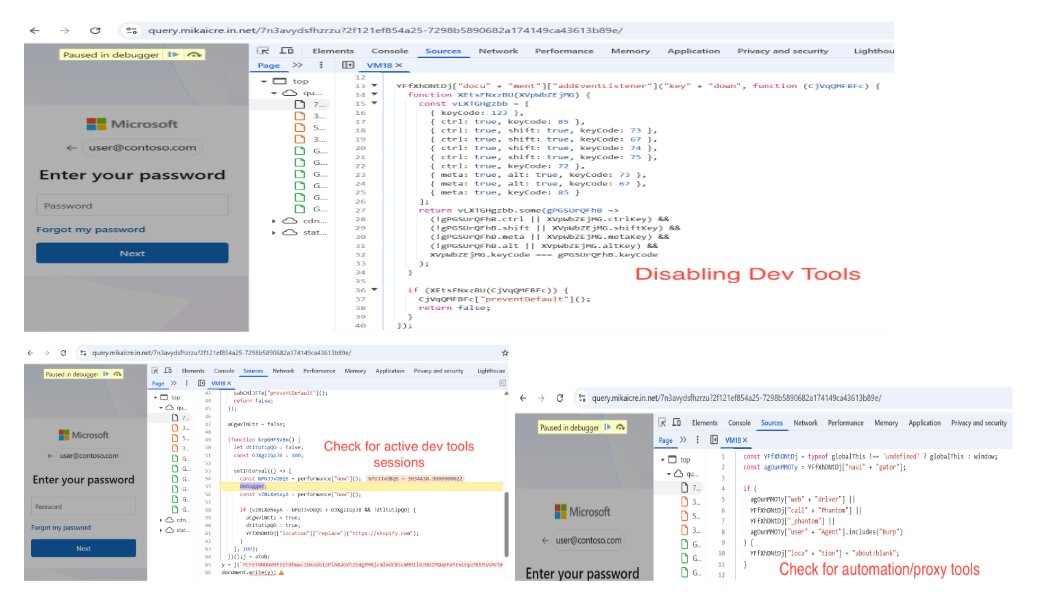Activate the inspect element picker in top DevTools
1060x614 pixels.
point(263,51)
